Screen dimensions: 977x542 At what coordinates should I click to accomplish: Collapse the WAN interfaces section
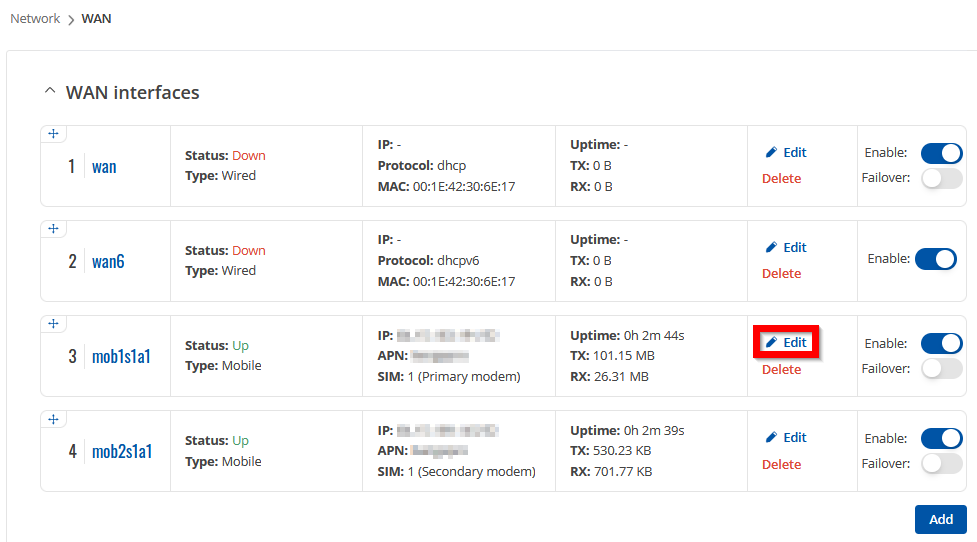49,92
